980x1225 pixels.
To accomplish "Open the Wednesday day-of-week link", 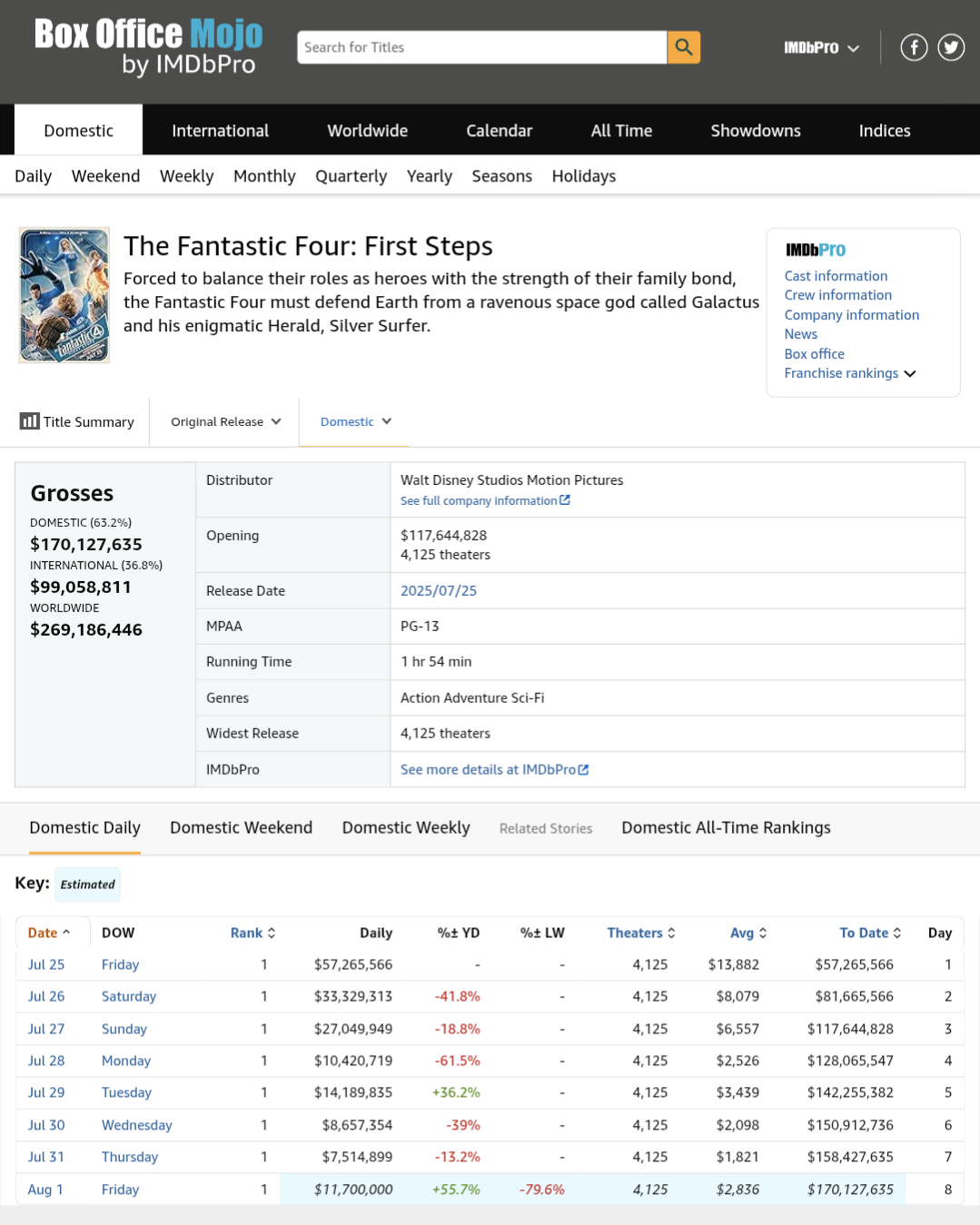I will [x=137, y=1125].
